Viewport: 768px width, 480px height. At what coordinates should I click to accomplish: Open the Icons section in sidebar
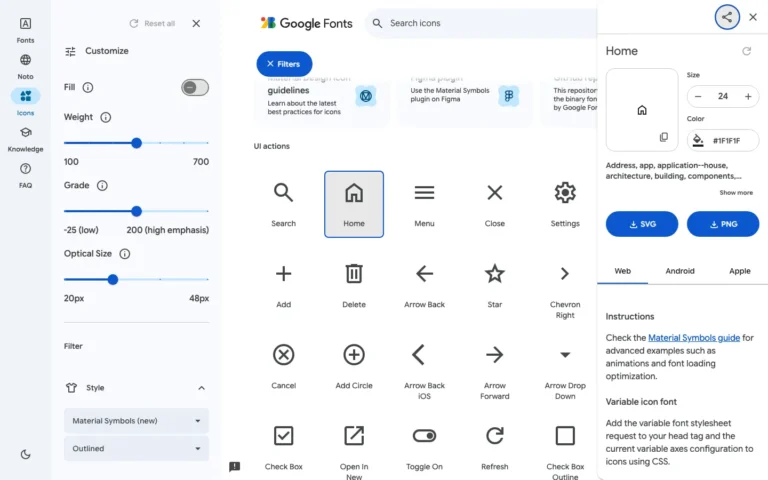tap(25, 102)
